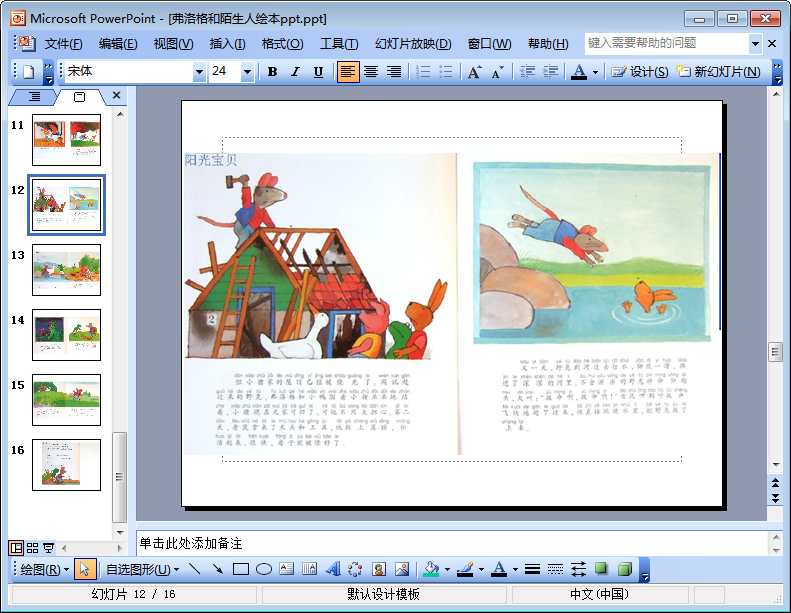The height and width of the screenshot is (613, 791).
Task: Open font size dropdown
Action: click(x=247, y=72)
